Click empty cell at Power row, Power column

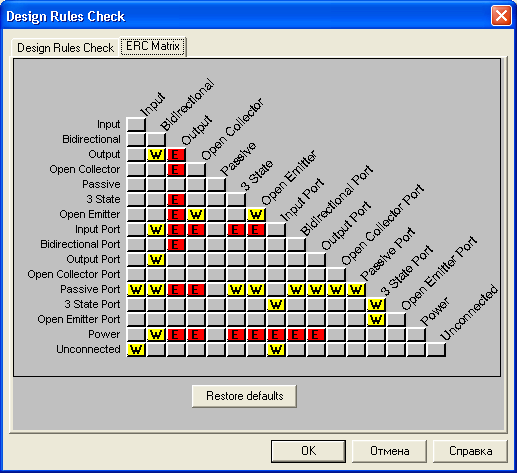(416, 334)
